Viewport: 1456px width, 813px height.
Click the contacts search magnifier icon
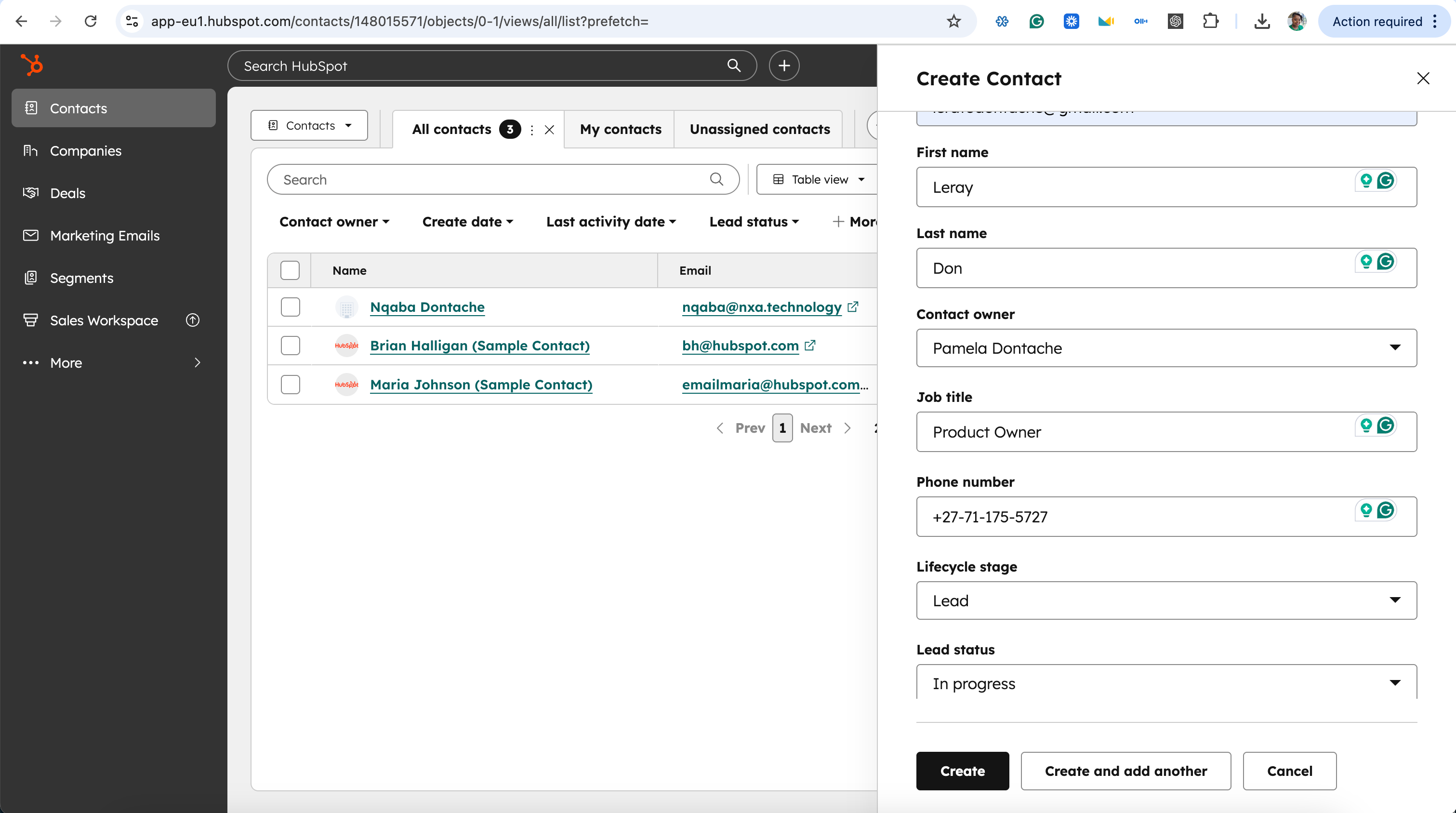(717, 179)
